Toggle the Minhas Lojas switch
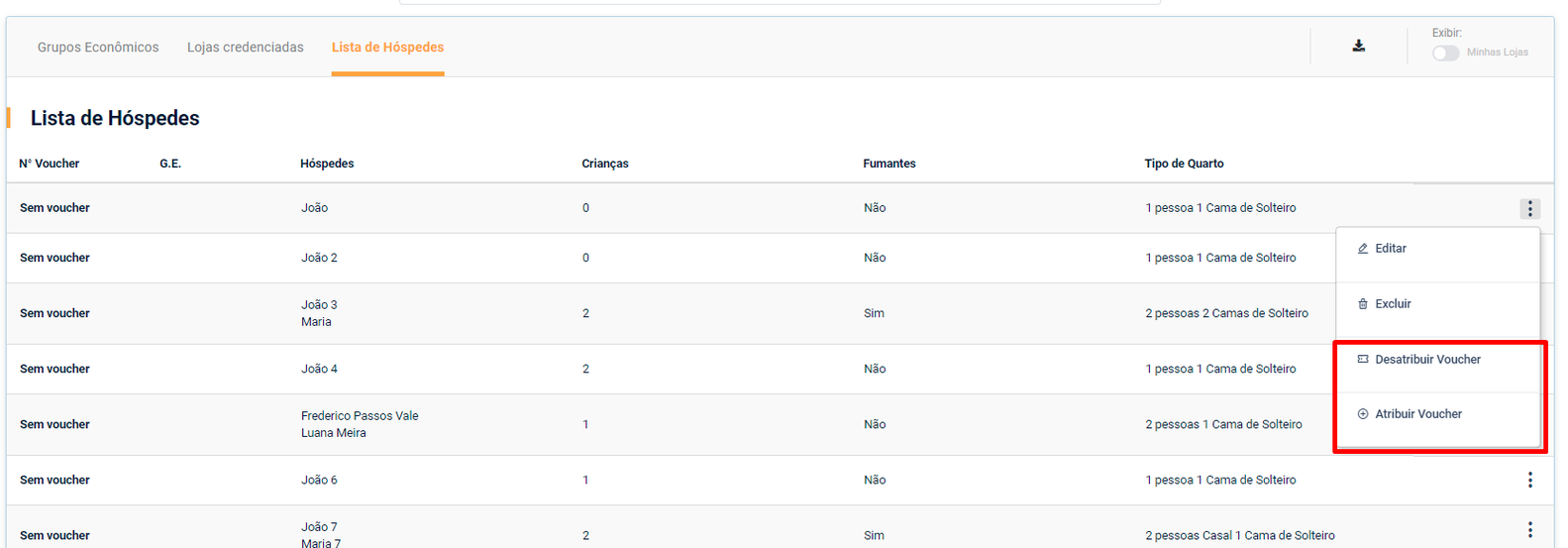Screen dimensions: 1568x548 click(1445, 53)
